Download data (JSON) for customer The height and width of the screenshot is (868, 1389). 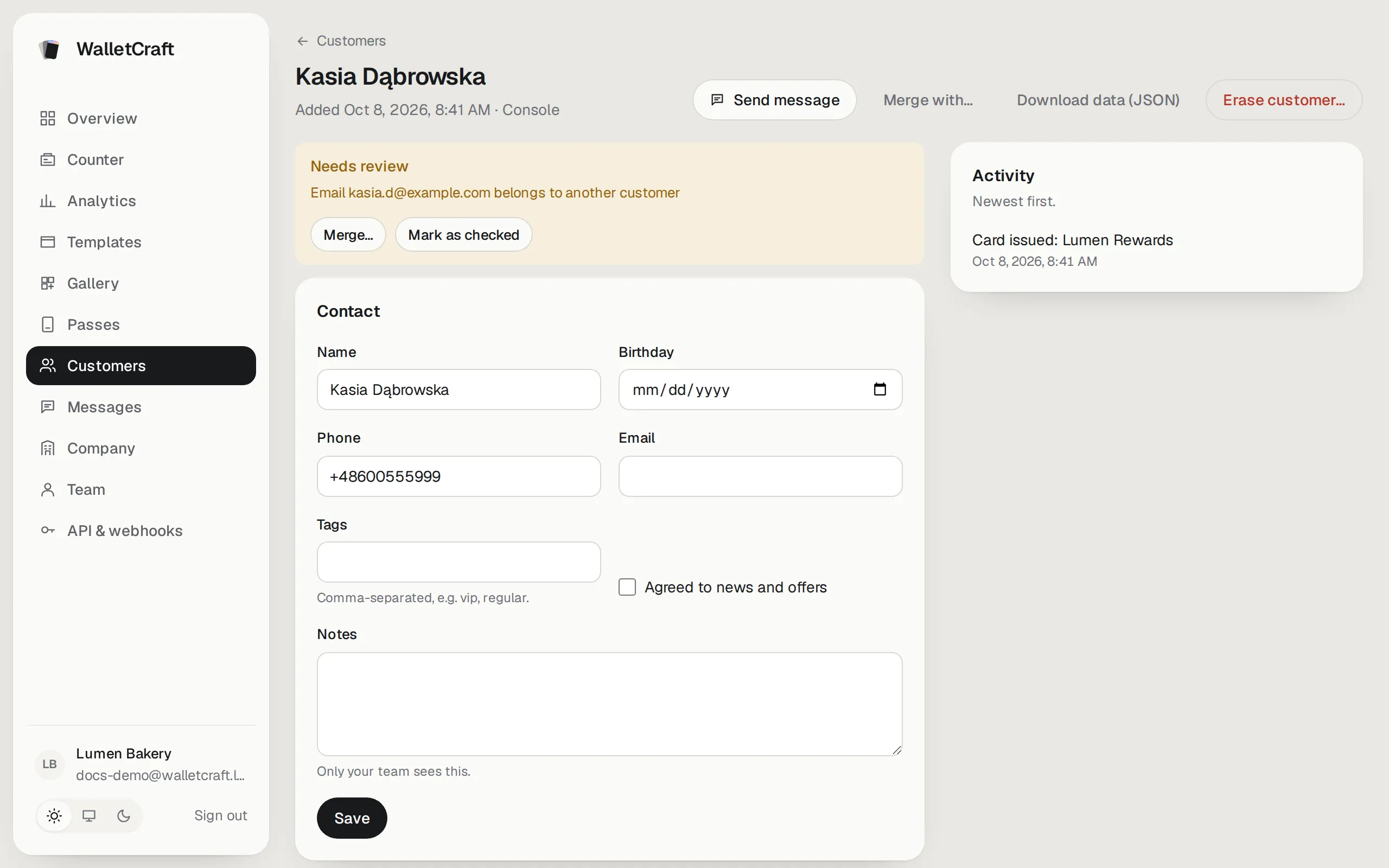(1098, 100)
